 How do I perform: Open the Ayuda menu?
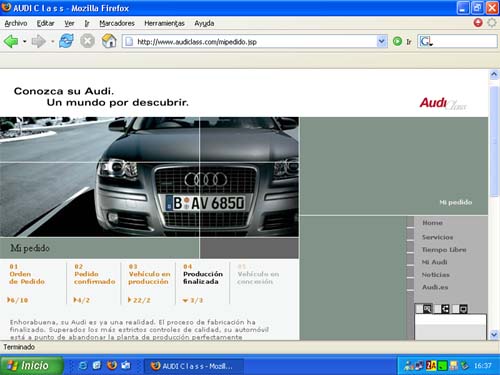[x=204, y=23]
